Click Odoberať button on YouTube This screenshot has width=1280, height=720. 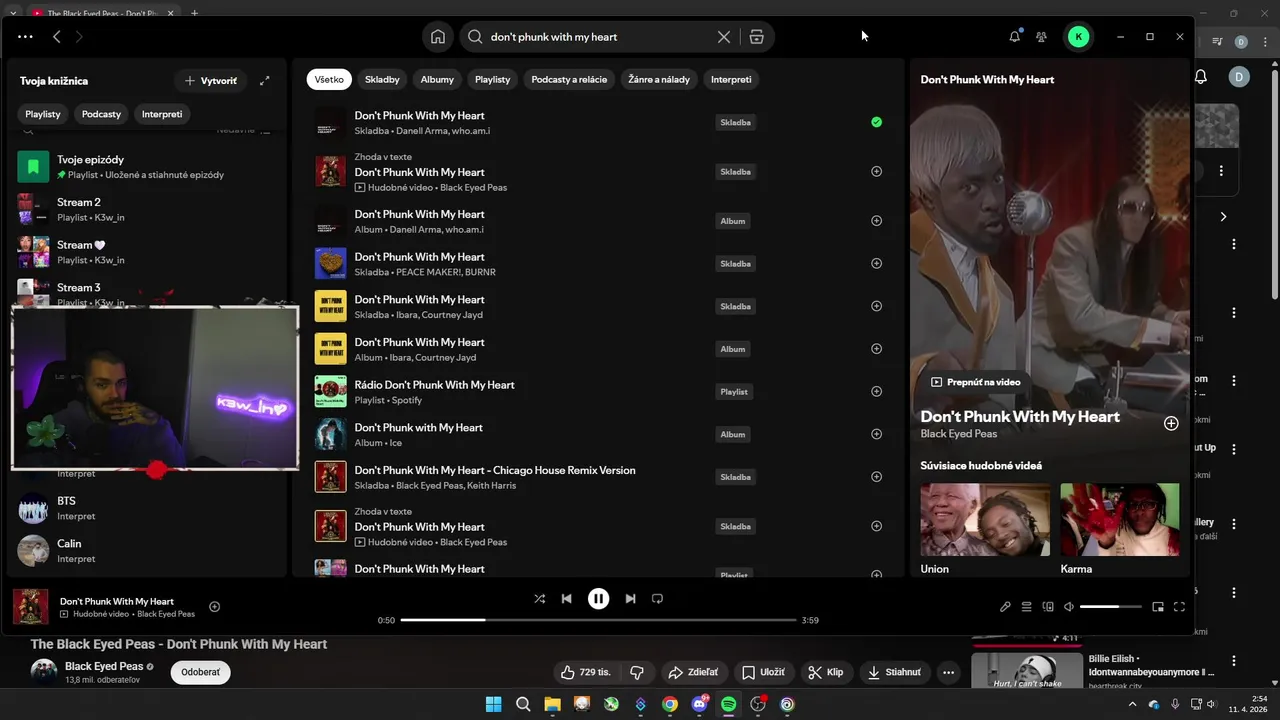tap(200, 673)
